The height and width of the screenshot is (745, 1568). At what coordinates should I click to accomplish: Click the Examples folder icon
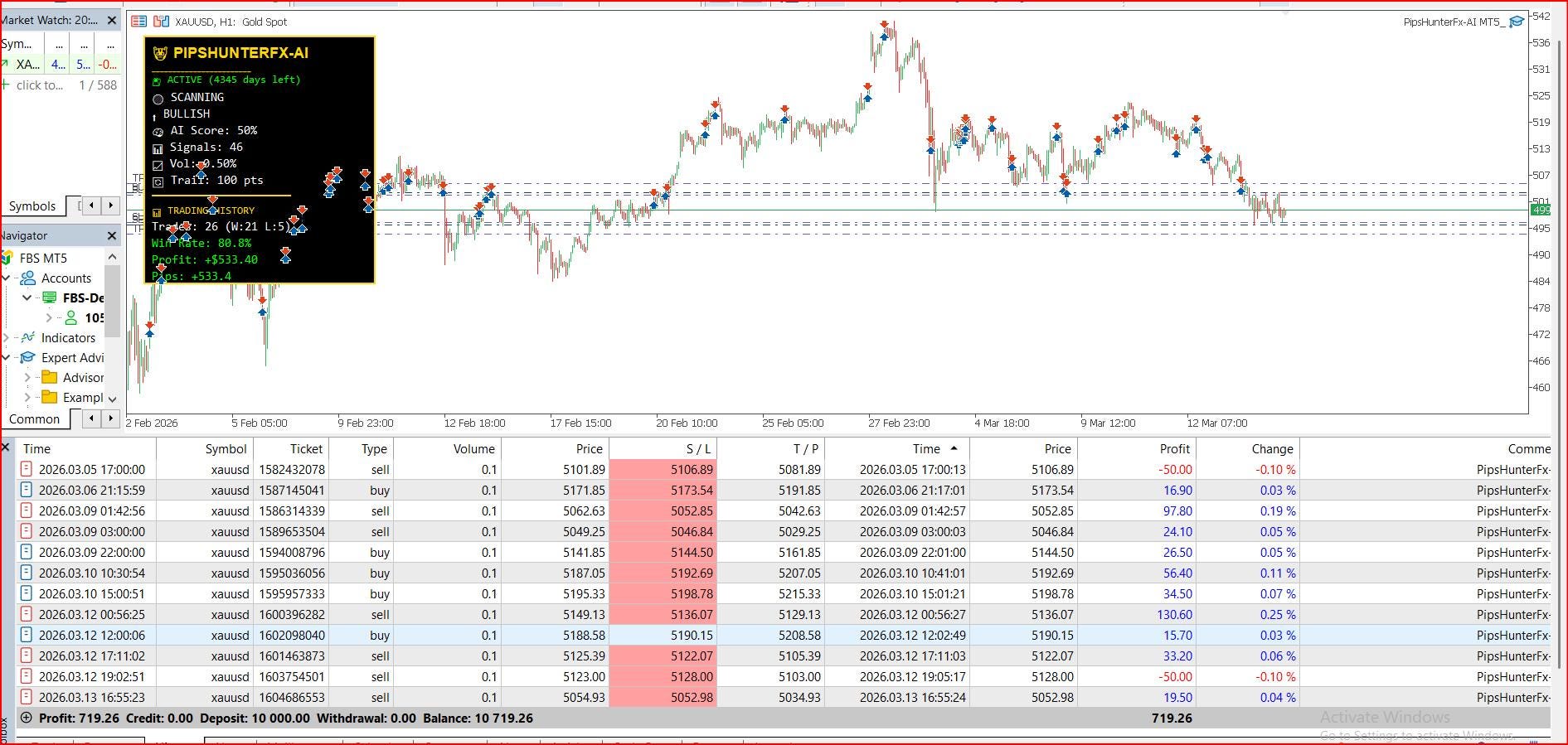50,397
